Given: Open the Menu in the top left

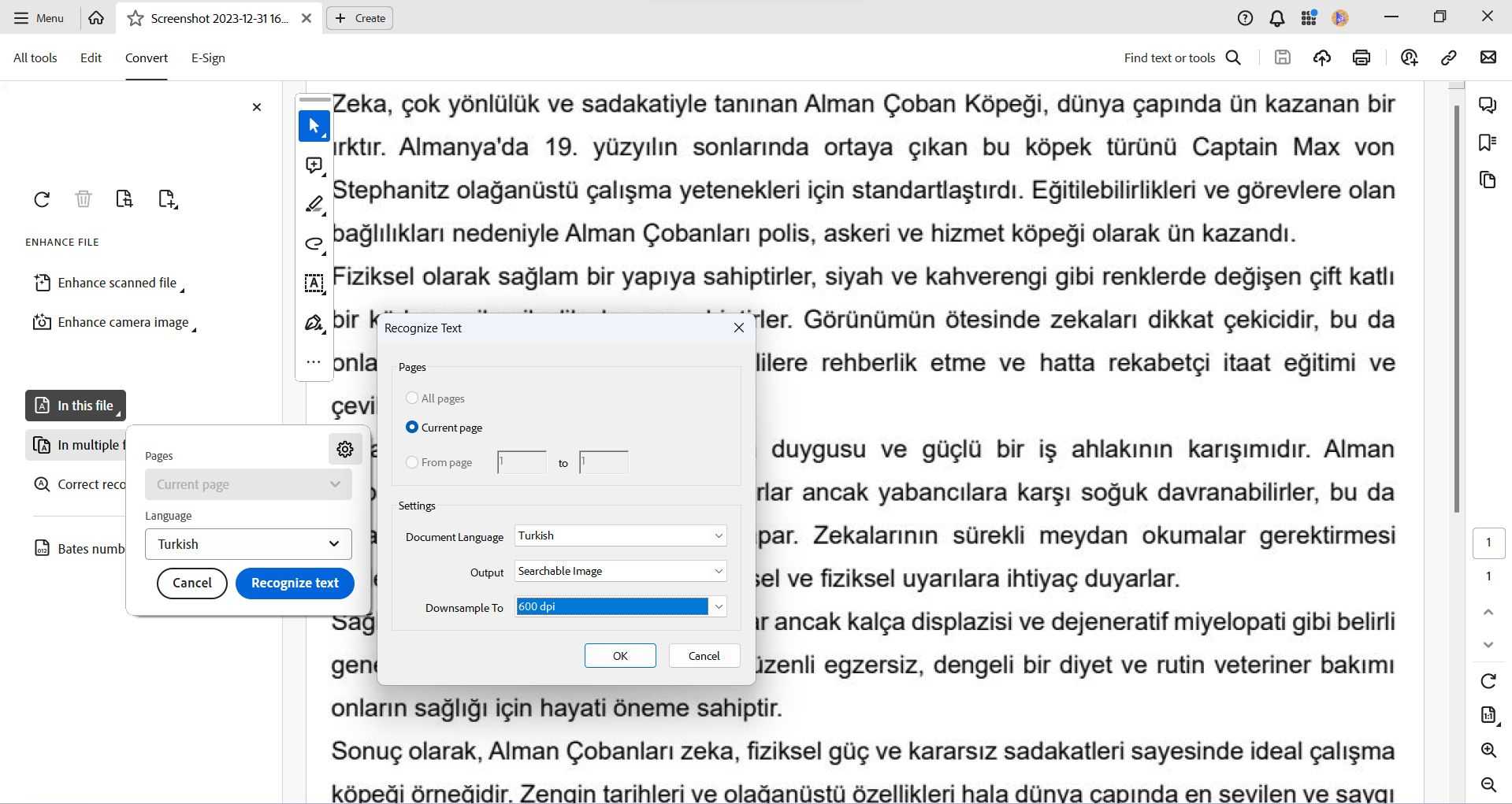Looking at the screenshot, I should 37,17.
